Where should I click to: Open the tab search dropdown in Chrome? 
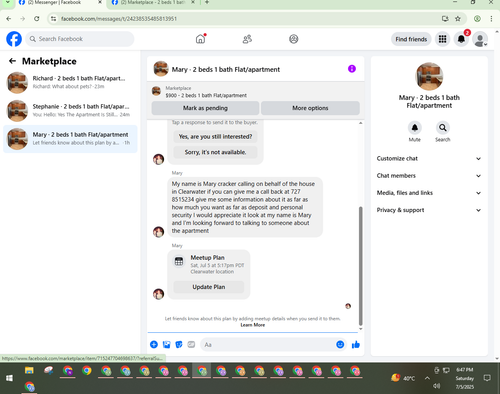point(7,2)
